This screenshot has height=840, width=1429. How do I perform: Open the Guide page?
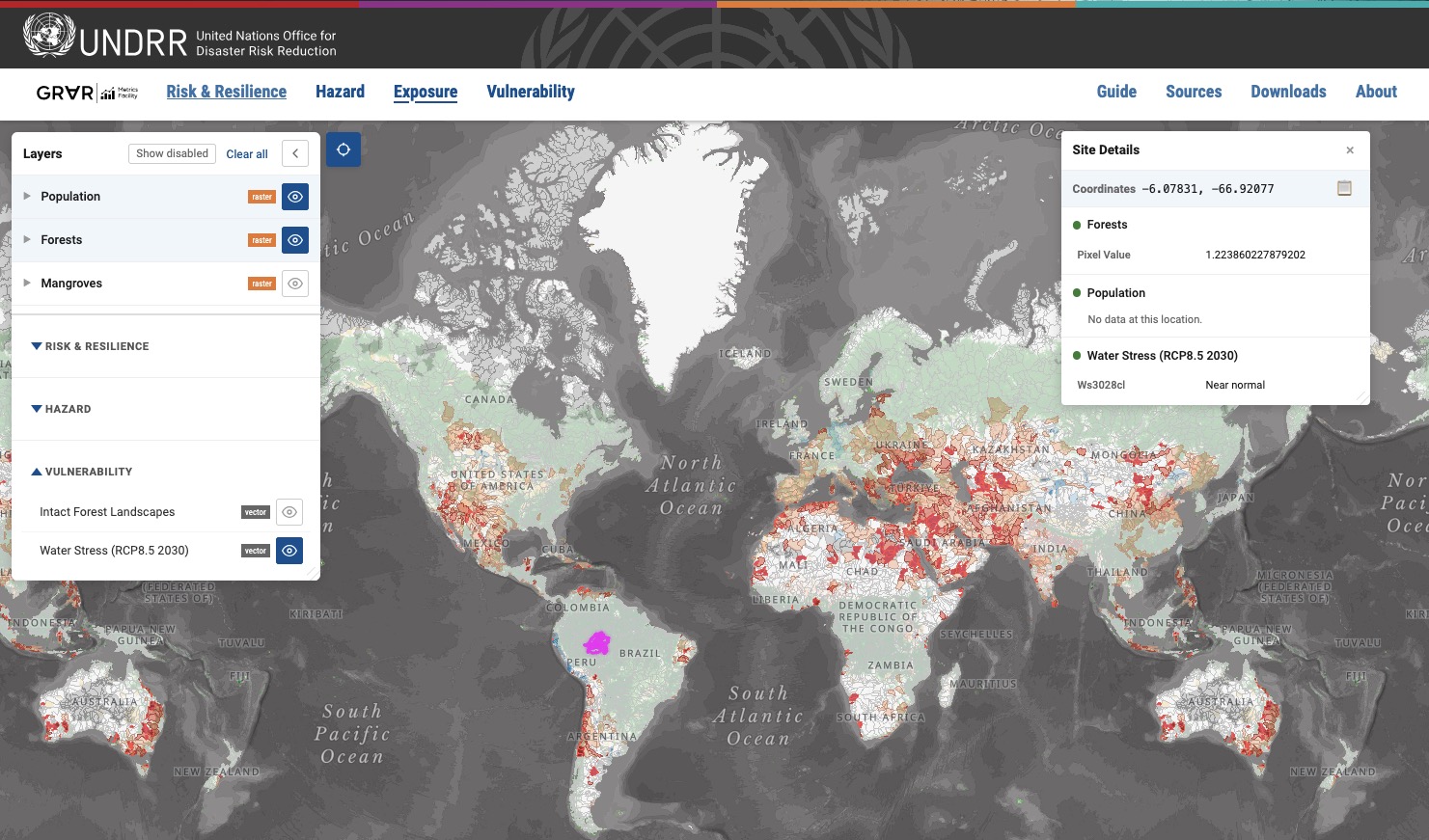pos(1116,92)
